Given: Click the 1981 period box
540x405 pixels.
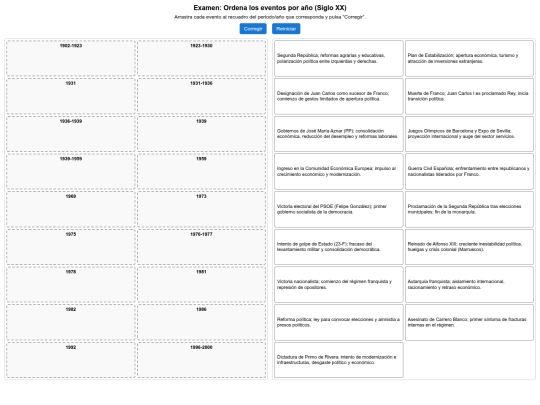Looking at the screenshot, I should click(x=201, y=285).
